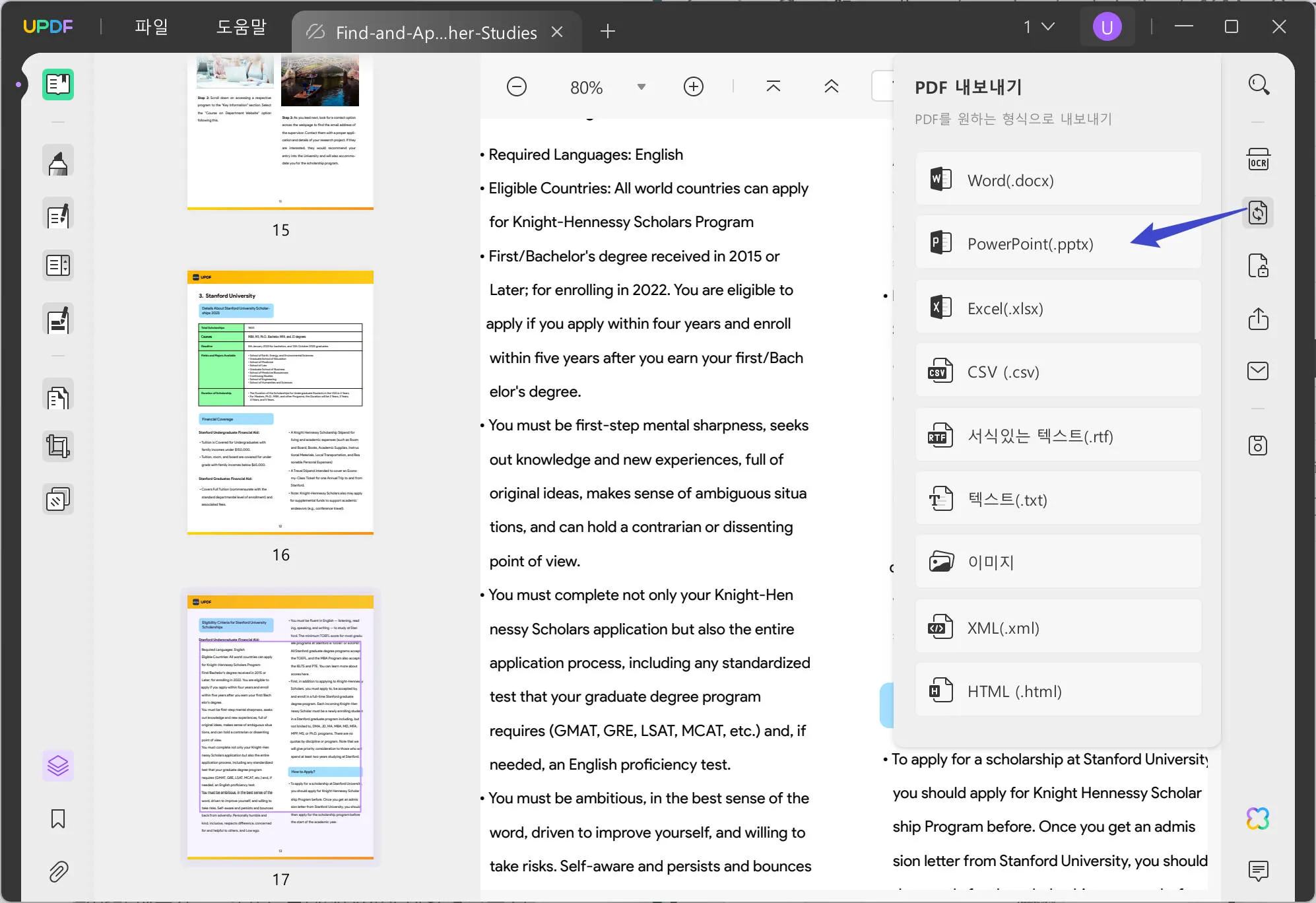Open the Watermark and Background tool

point(58,500)
